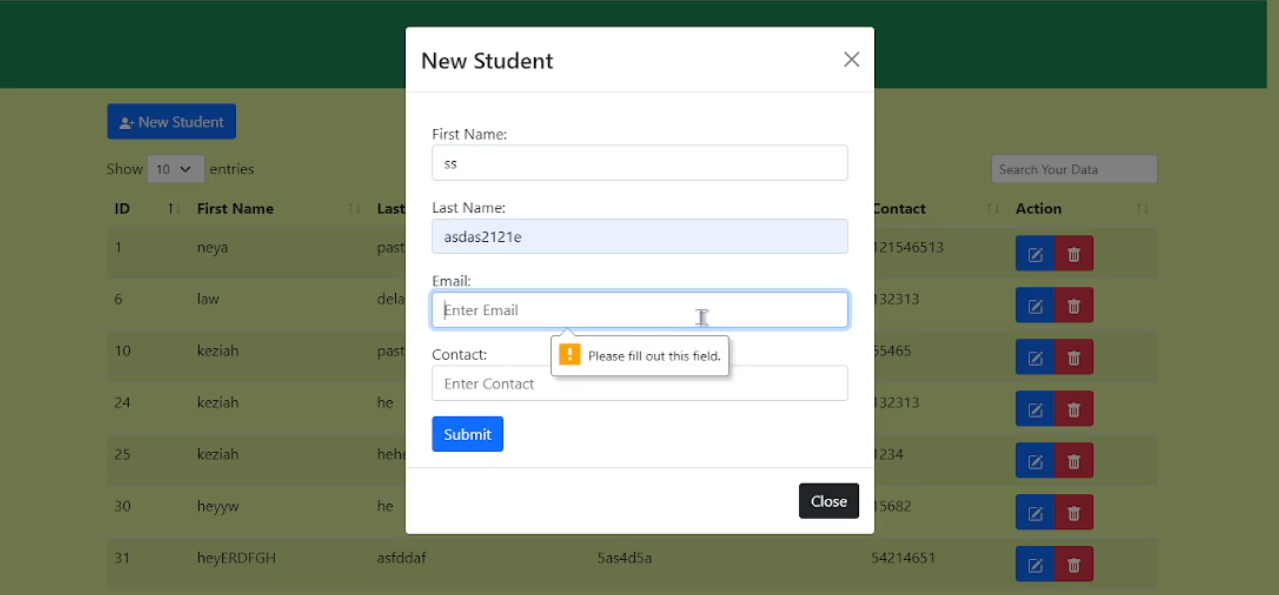Click the trash icon for student ID 30
Viewport: 1279px width, 595px height.
click(x=1074, y=512)
